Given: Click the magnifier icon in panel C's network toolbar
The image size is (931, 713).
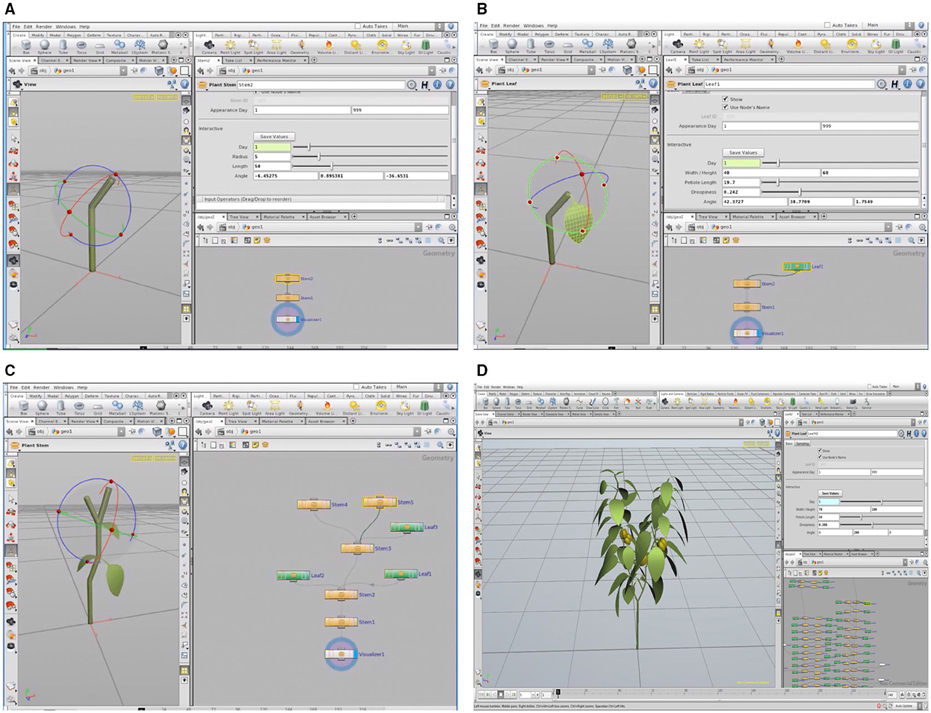Looking at the screenshot, I should click(441, 445).
